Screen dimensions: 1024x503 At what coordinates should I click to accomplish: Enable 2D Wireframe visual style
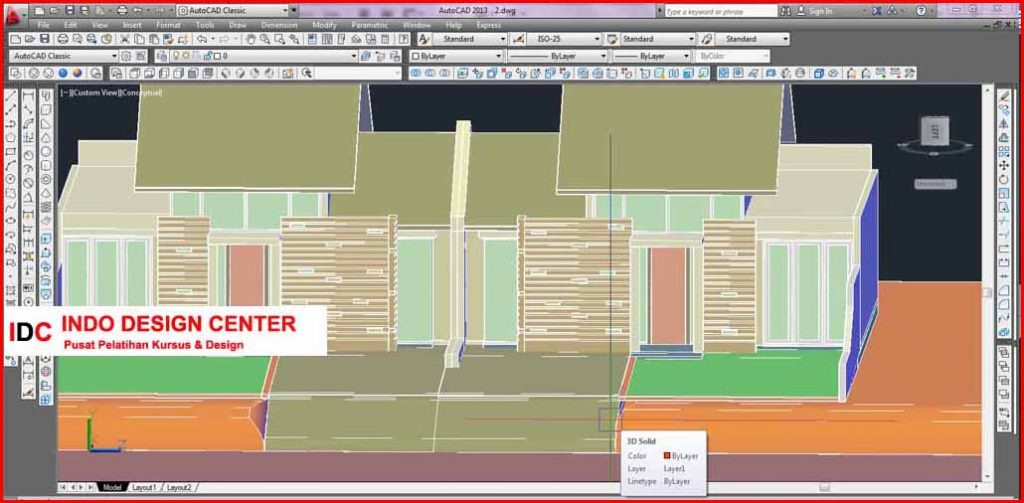pyautogui.click(x=17, y=73)
